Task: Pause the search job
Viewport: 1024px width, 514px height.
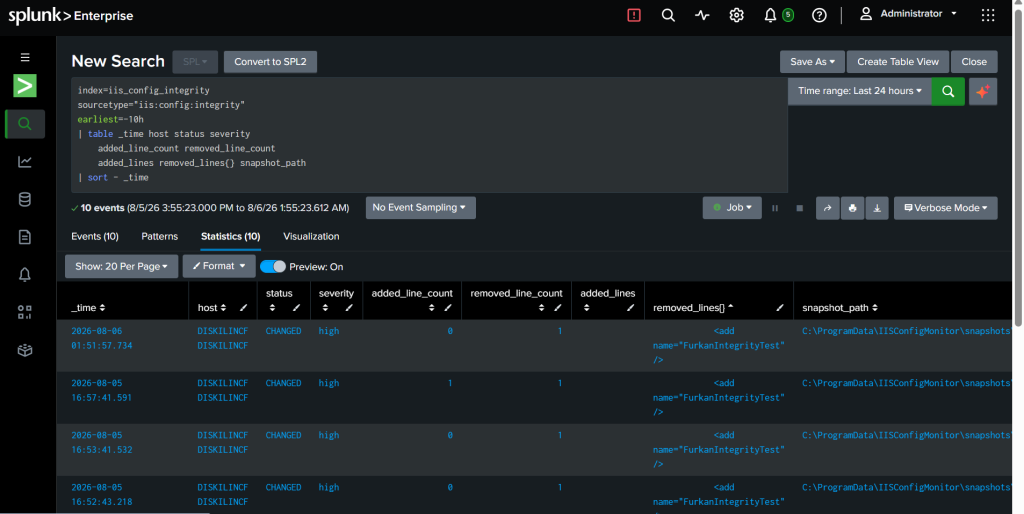Action: (x=775, y=208)
